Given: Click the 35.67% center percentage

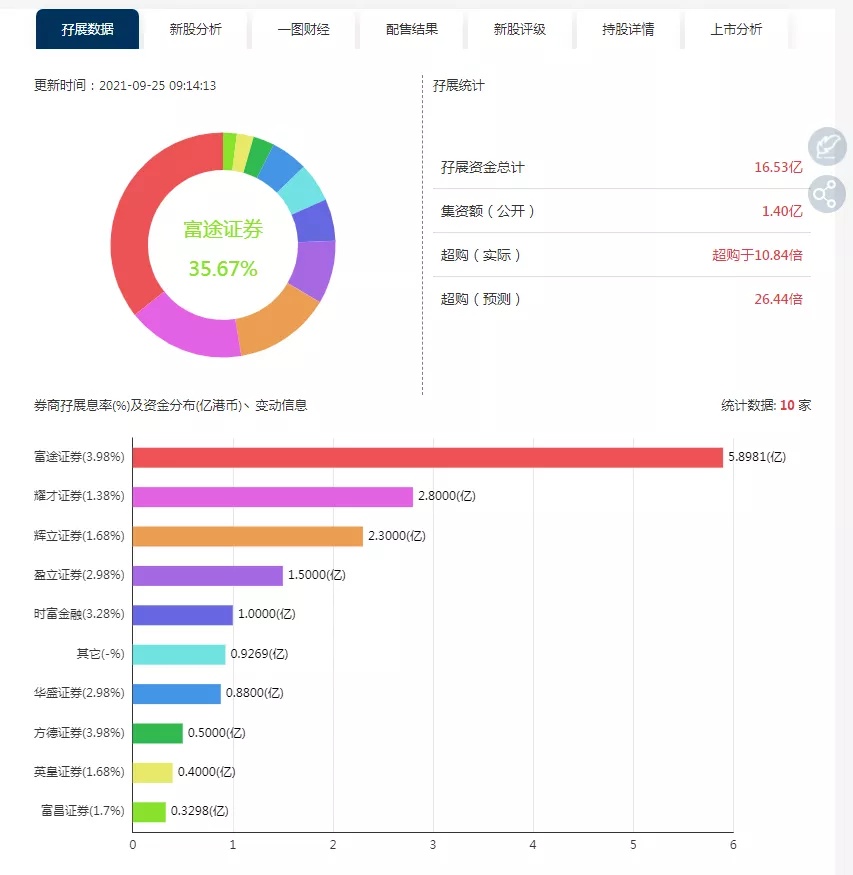Looking at the screenshot, I should pos(223,269).
